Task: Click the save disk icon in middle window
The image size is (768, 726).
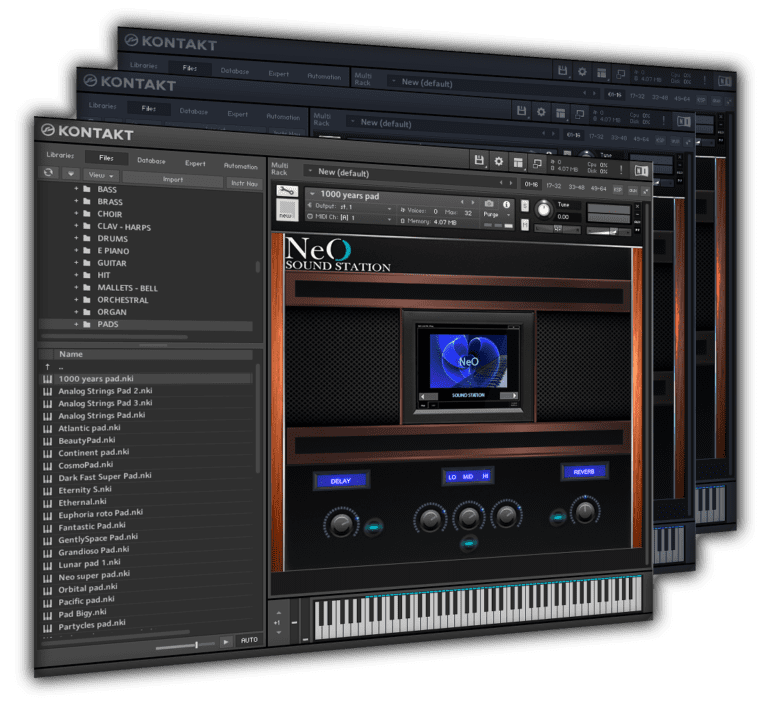Action: [521, 111]
